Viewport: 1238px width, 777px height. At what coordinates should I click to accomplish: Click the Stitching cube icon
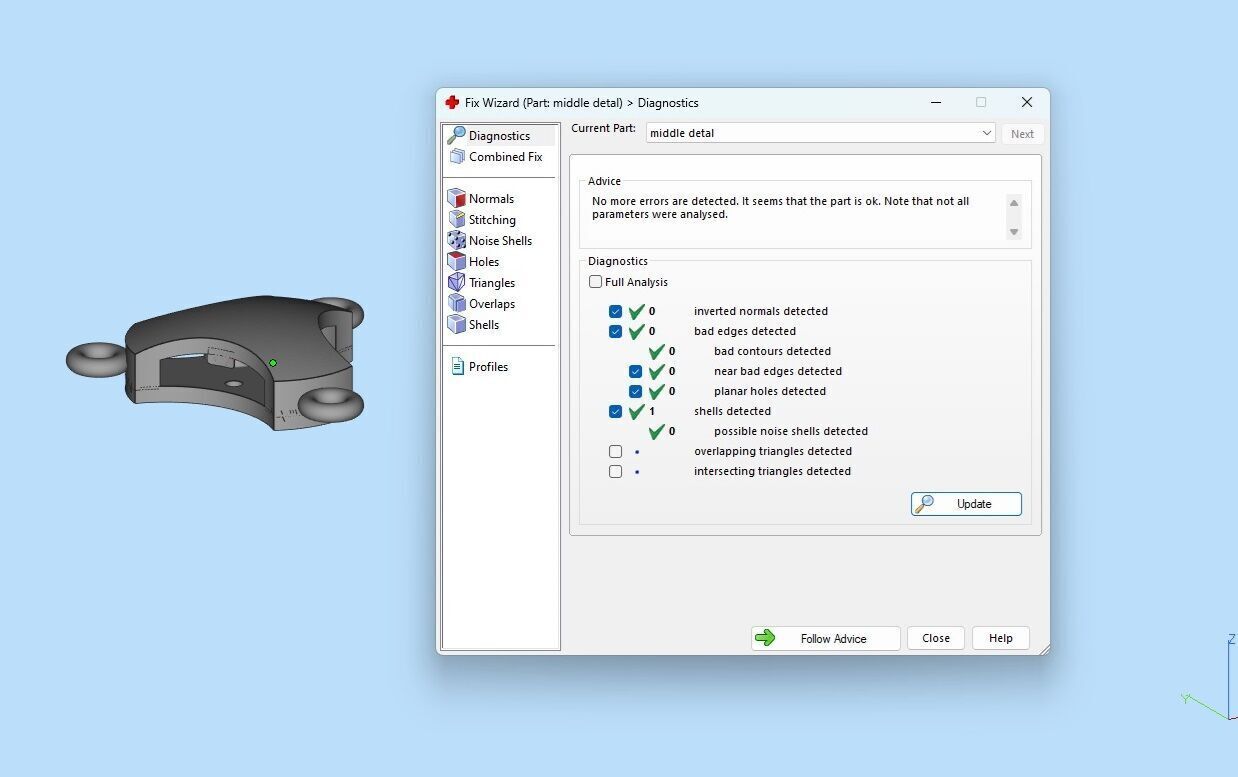pos(456,219)
